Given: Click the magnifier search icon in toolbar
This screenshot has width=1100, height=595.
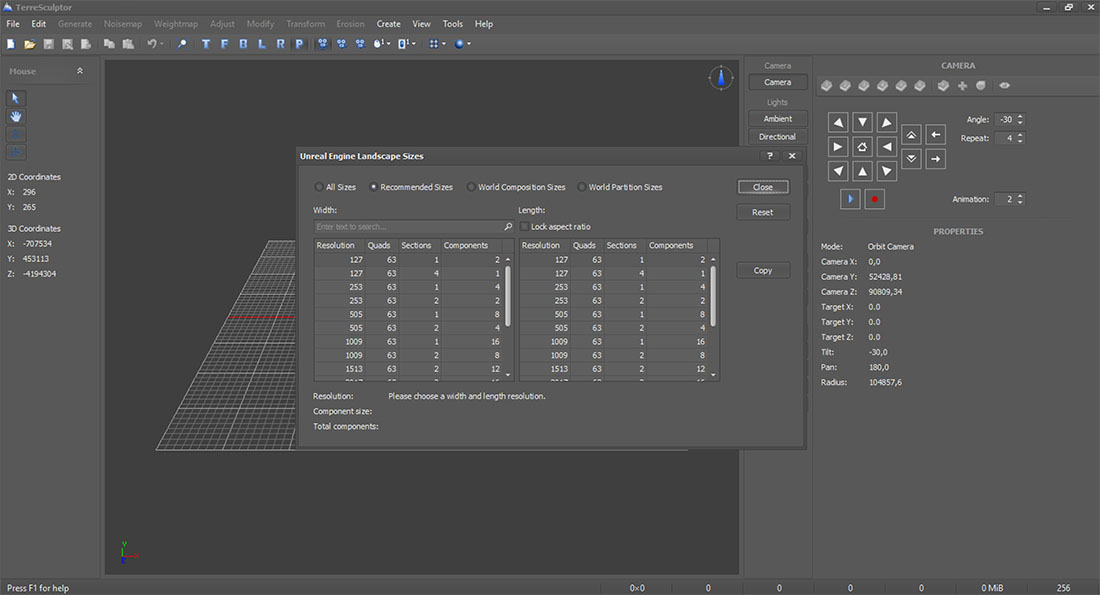Looking at the screenshot, I should (x=182, y=44).
